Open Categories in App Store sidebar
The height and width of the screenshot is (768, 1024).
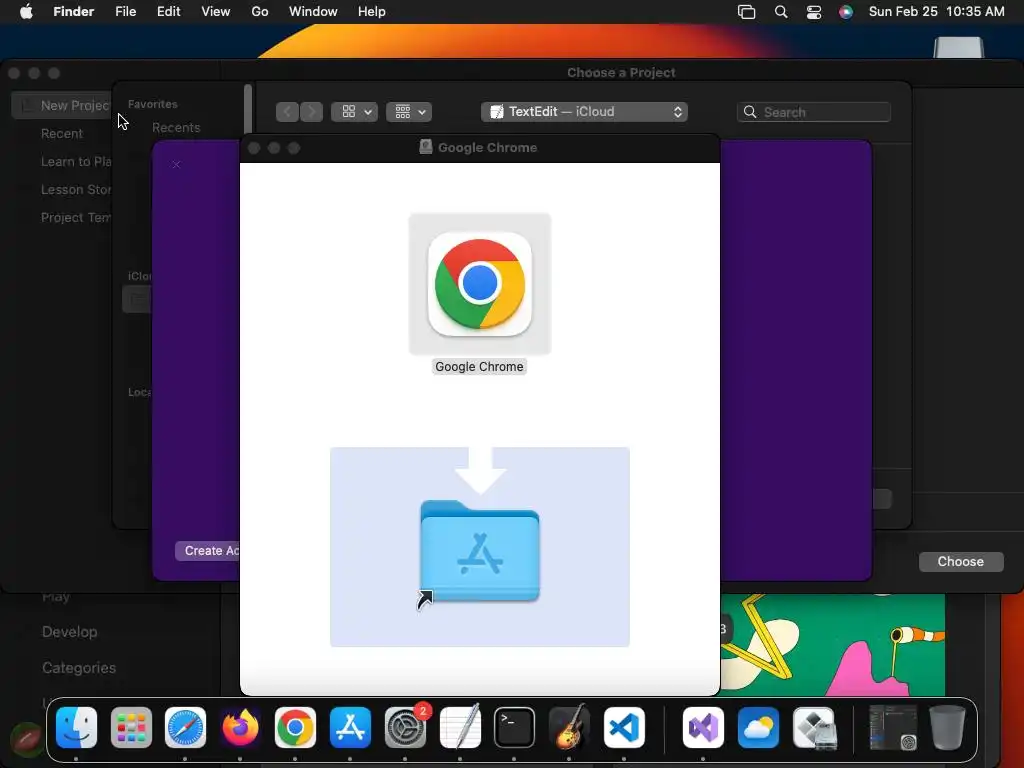pyautogui.click(x=79, y=667)
